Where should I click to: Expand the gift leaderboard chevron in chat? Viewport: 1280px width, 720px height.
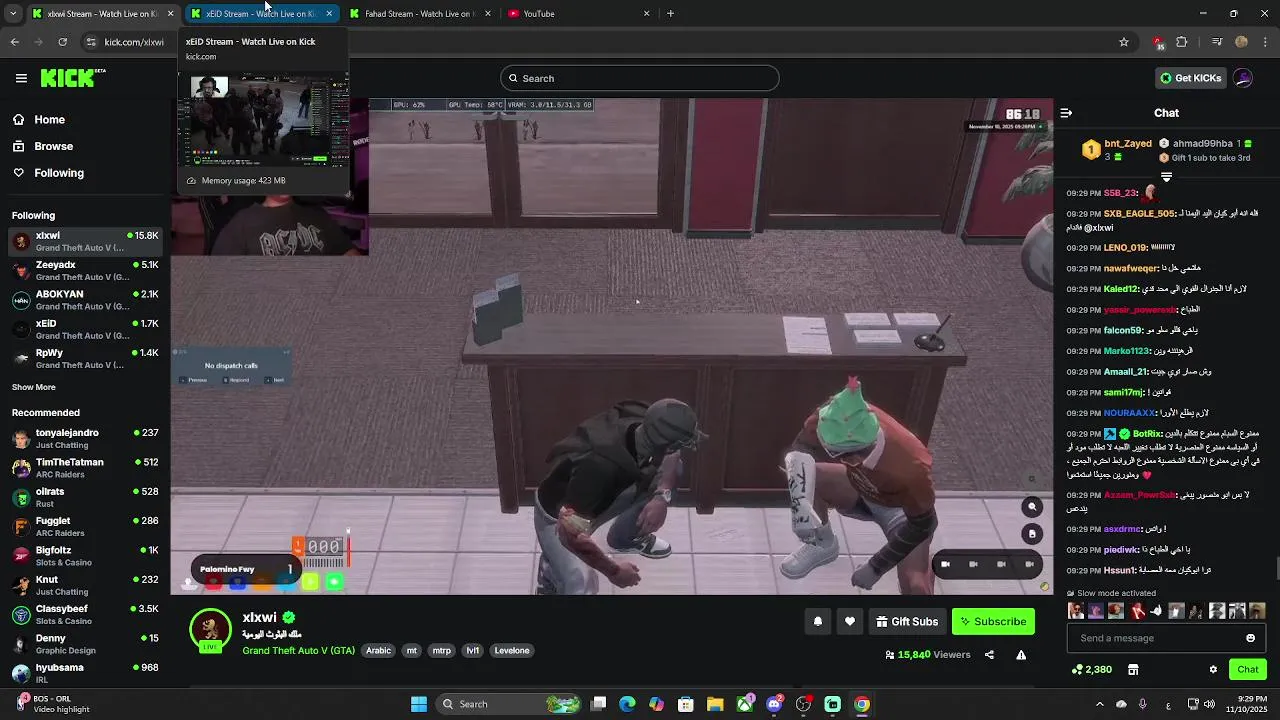pos(1166,177)
